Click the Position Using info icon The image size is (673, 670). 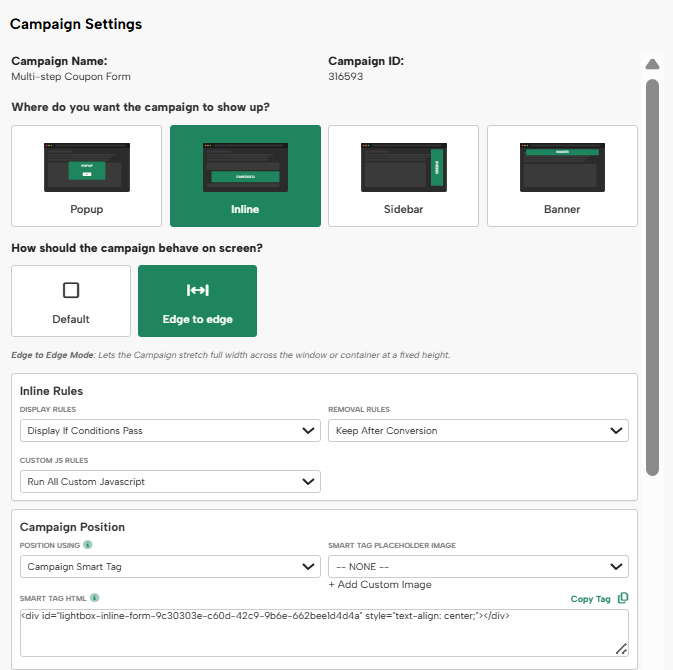pos(88,546)
